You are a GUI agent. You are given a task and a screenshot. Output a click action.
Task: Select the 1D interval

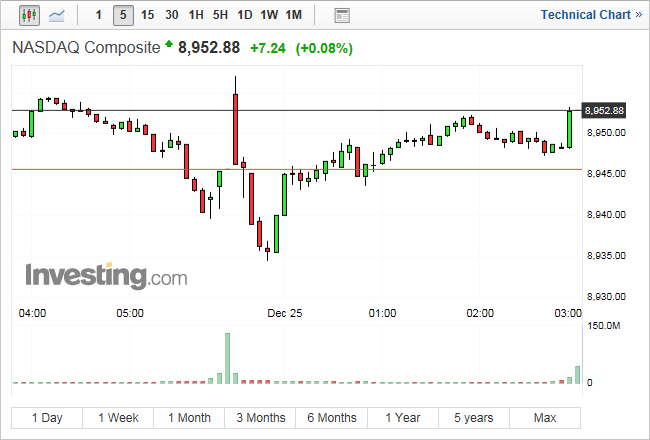pos(245,15)
